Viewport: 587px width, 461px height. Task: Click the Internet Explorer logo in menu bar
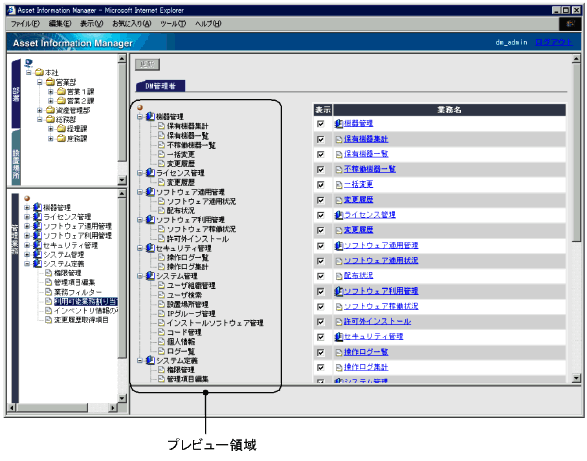pos(570,24)
